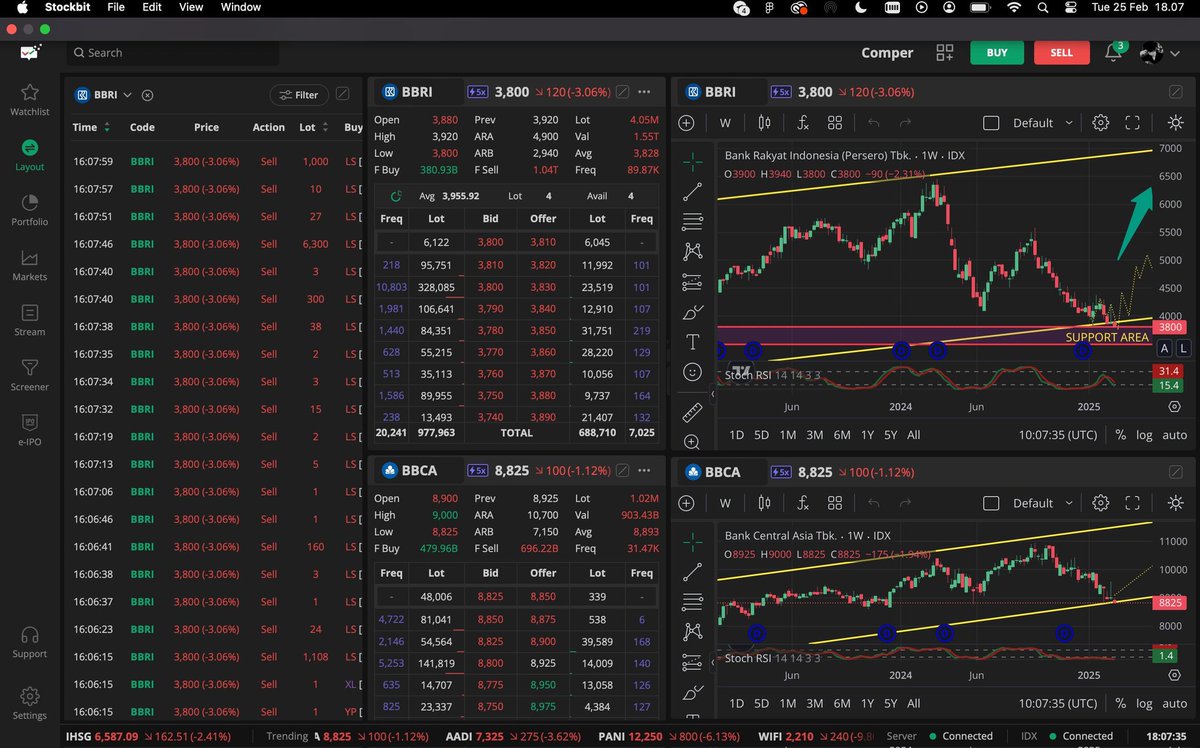The width and height of the screenshot is (1200, 748).
Task: Toggle the sun theme switch in BBRI chart
Action: coord(1174,123)
